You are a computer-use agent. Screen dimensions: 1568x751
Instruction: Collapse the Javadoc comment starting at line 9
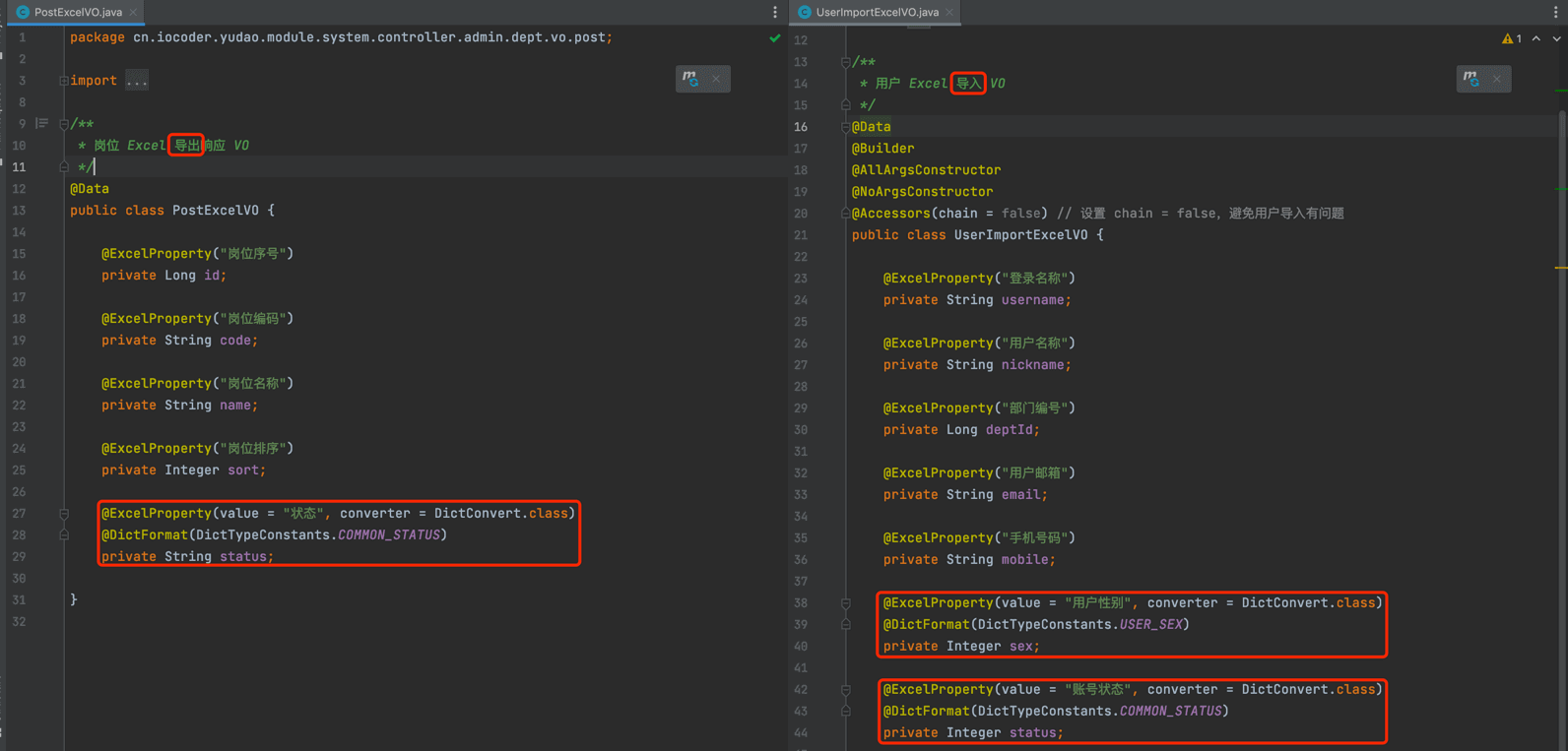pos(64,124)
